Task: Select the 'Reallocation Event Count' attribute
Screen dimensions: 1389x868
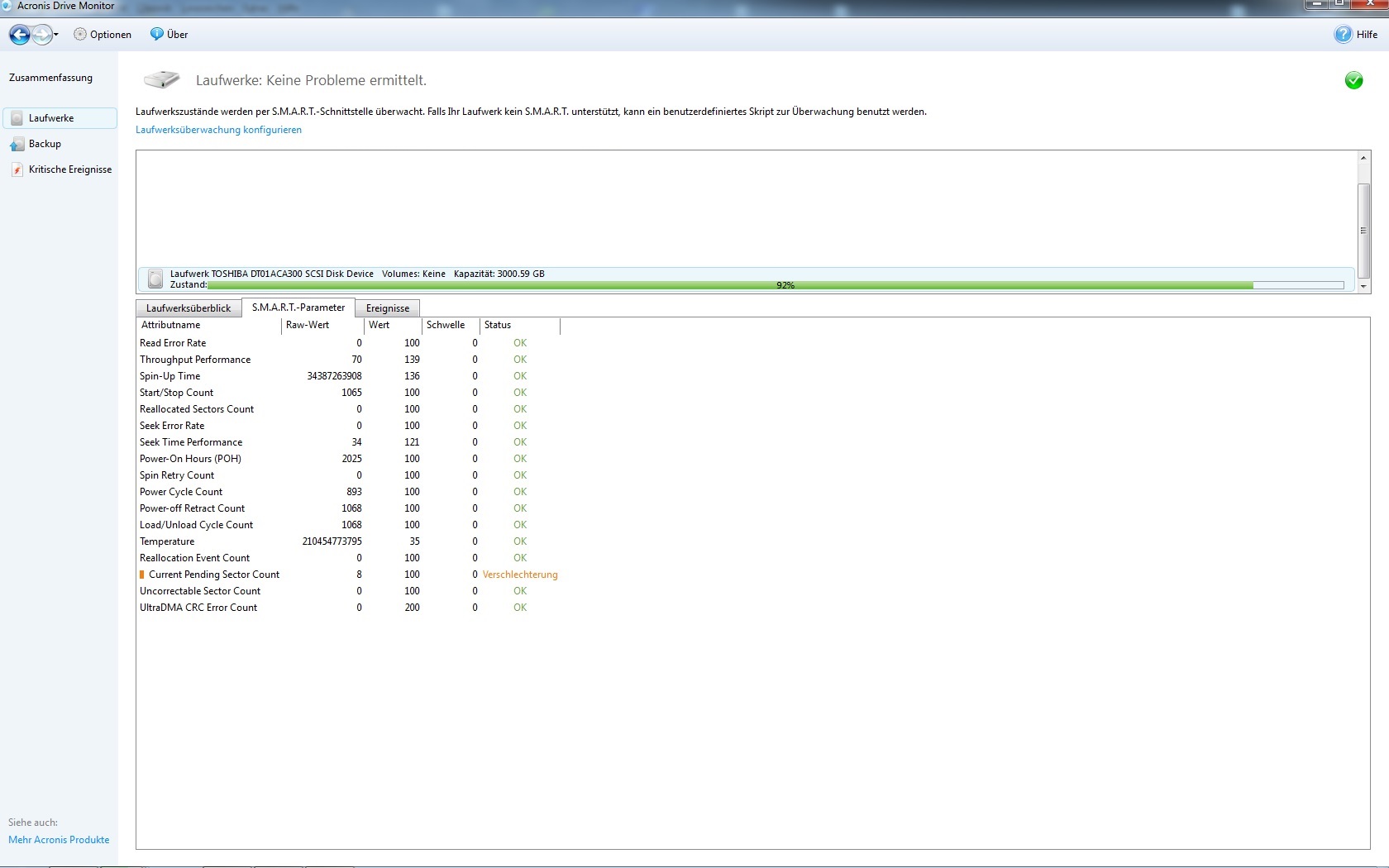Action: pos(195,558)
